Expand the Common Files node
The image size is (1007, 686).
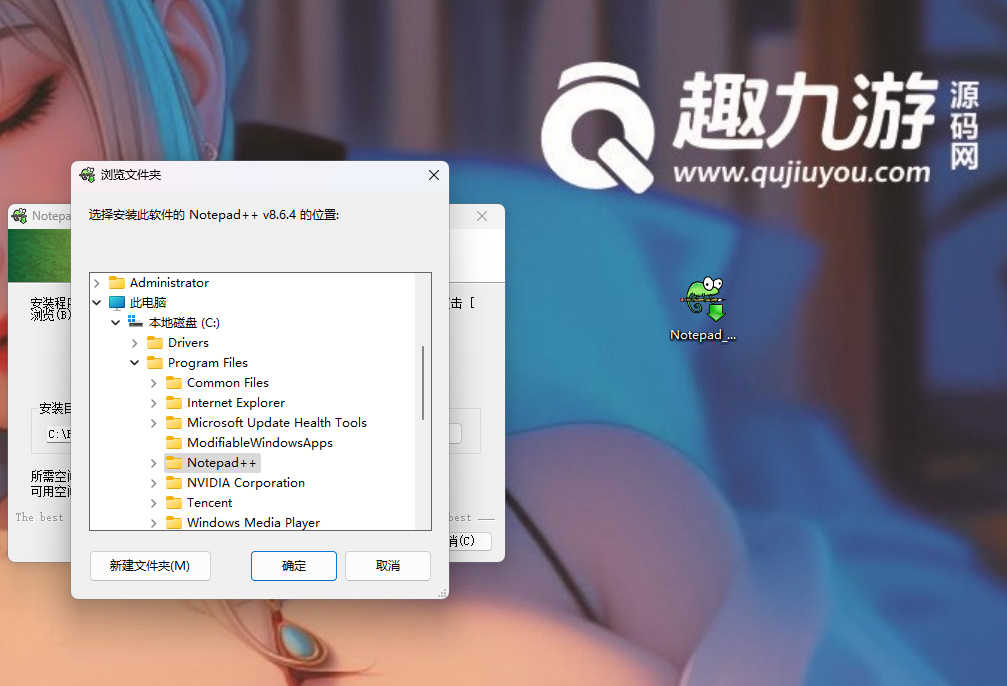153,383
